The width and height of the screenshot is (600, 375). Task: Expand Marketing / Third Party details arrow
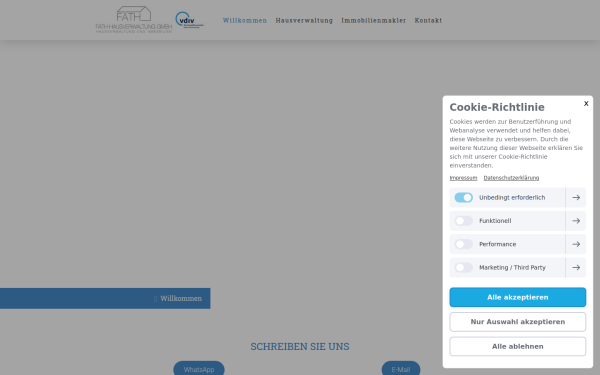click(x=576, y=267)
